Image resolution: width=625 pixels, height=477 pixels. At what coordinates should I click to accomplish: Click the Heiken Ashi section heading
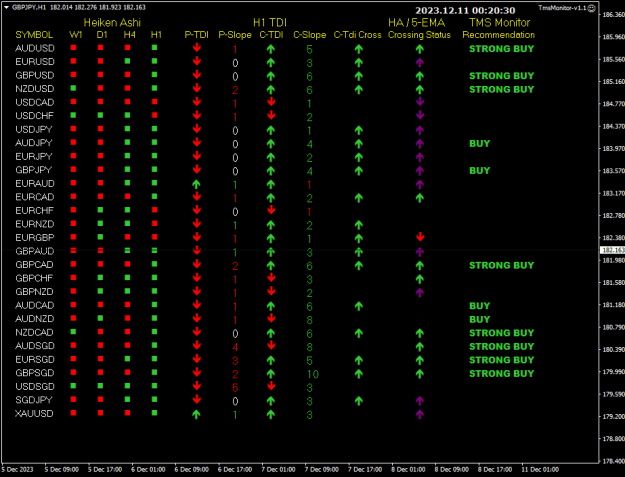pos(112,23)
